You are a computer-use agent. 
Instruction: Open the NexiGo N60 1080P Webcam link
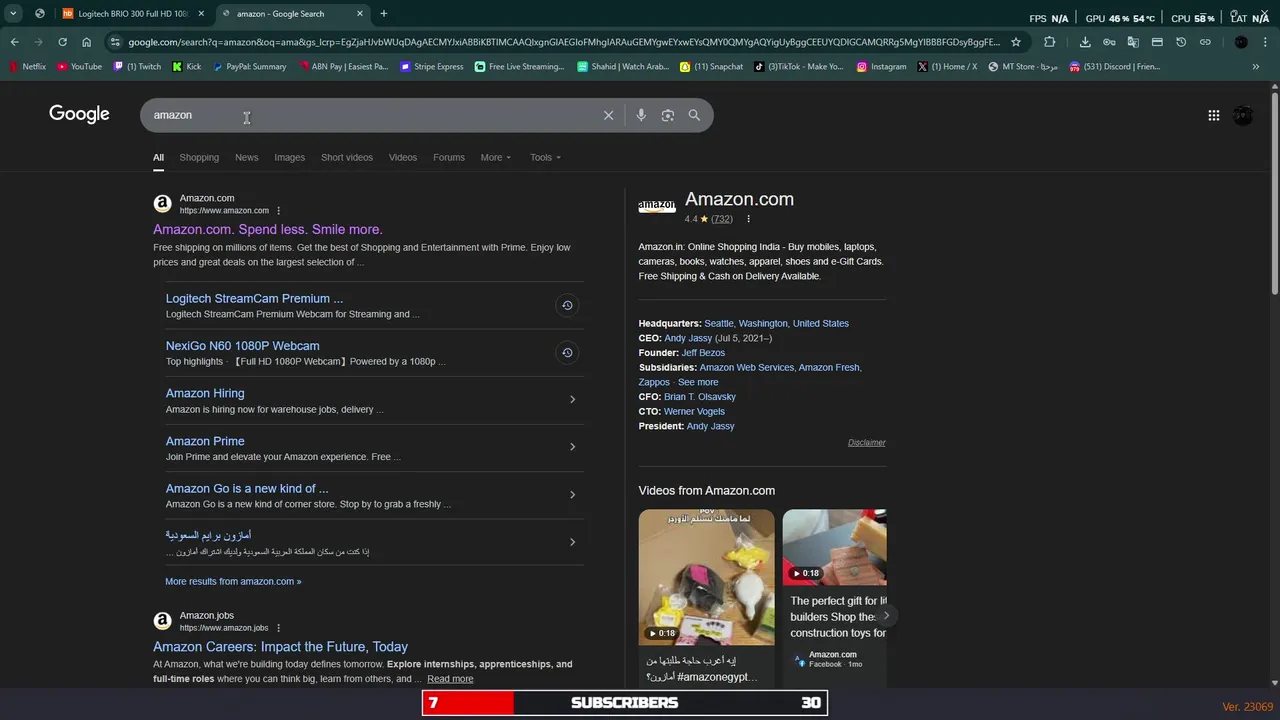click(243, 346)
